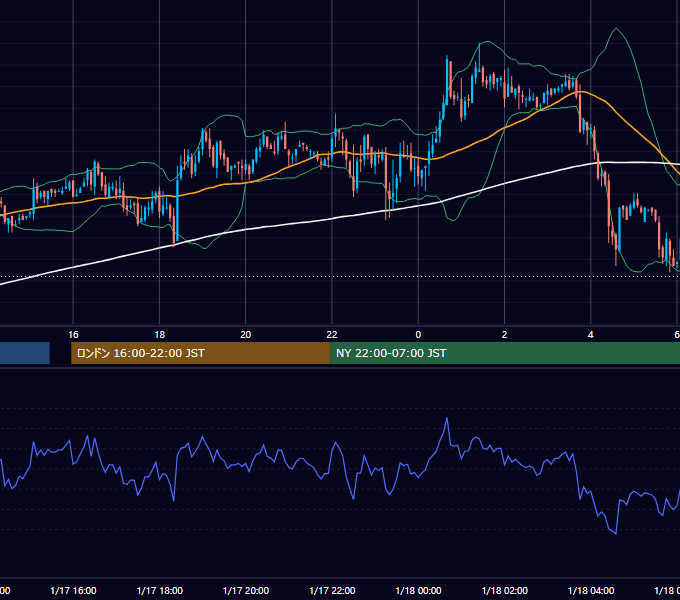Screen dimensions: 680x600
Task: Click the '20' hour axis label
Action: coord(245,335)
